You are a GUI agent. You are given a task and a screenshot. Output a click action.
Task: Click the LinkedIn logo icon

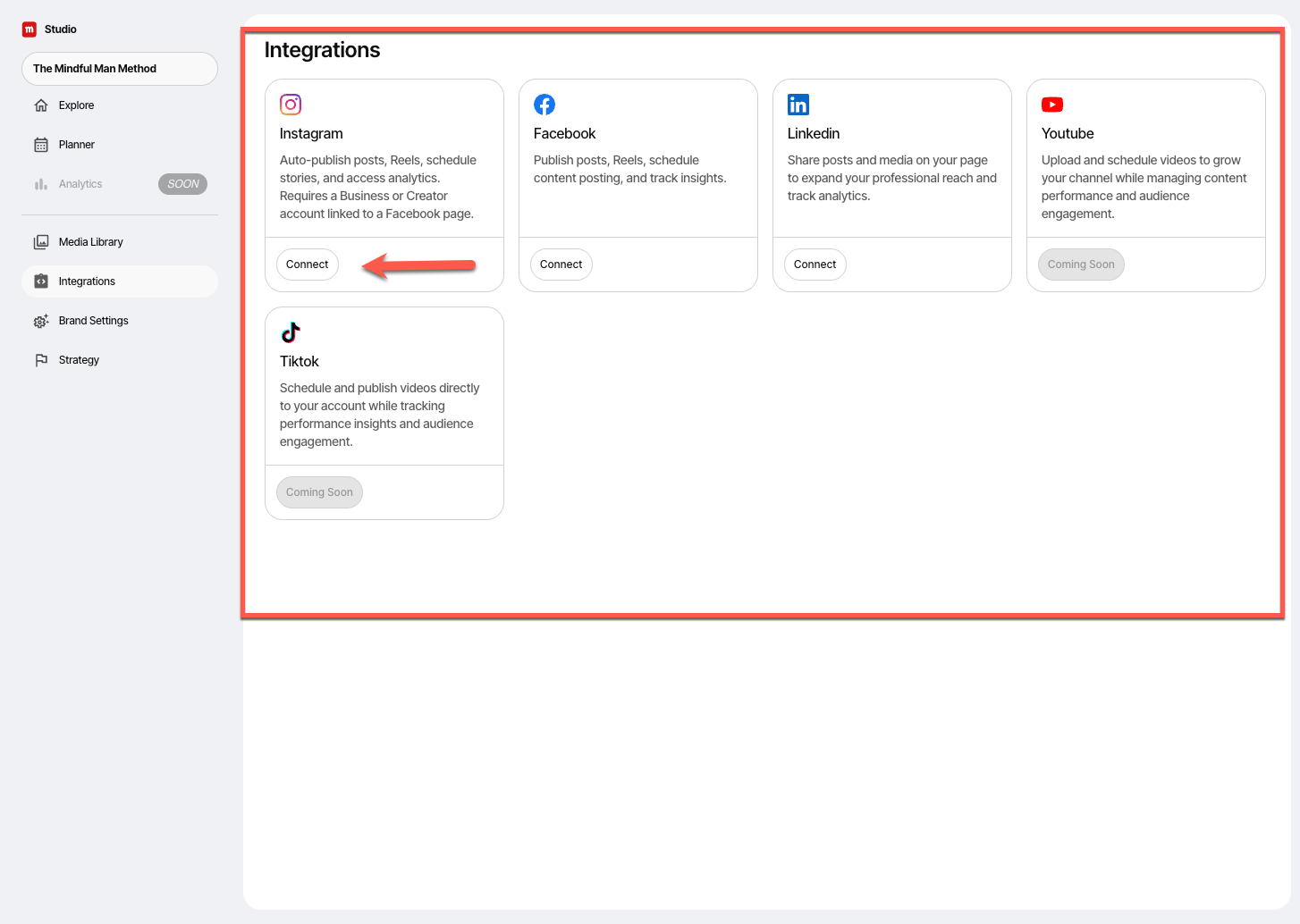coord(798,105)
